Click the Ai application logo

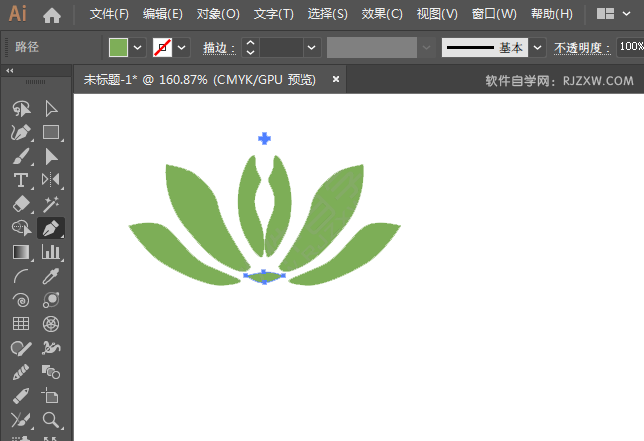coord(18,14)
